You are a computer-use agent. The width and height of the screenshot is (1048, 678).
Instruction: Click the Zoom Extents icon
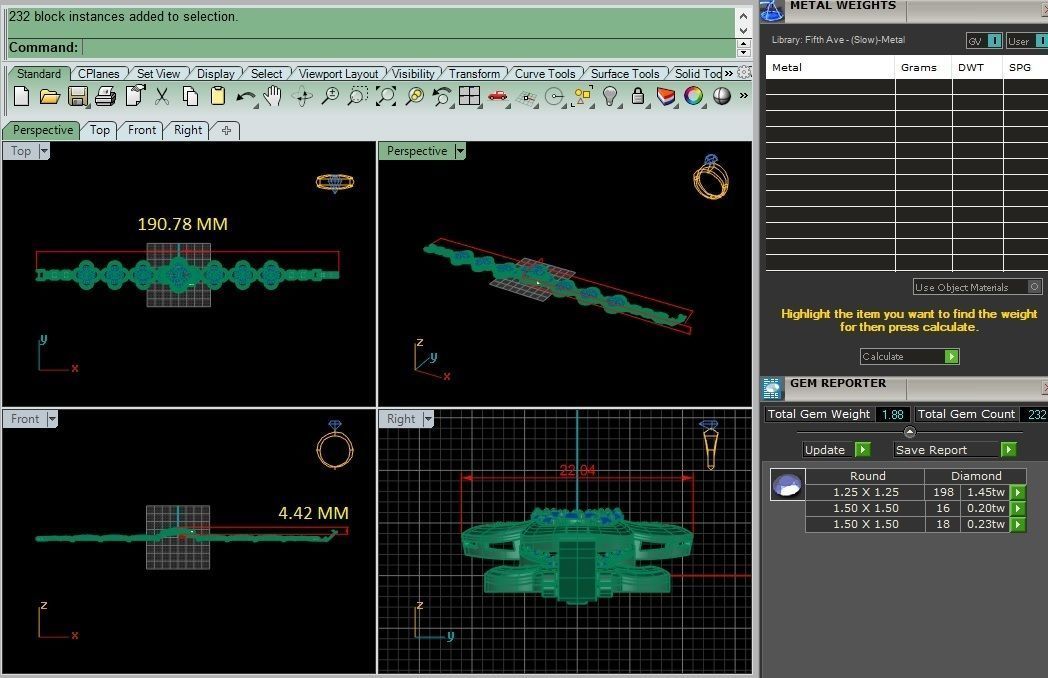(386, 97)
